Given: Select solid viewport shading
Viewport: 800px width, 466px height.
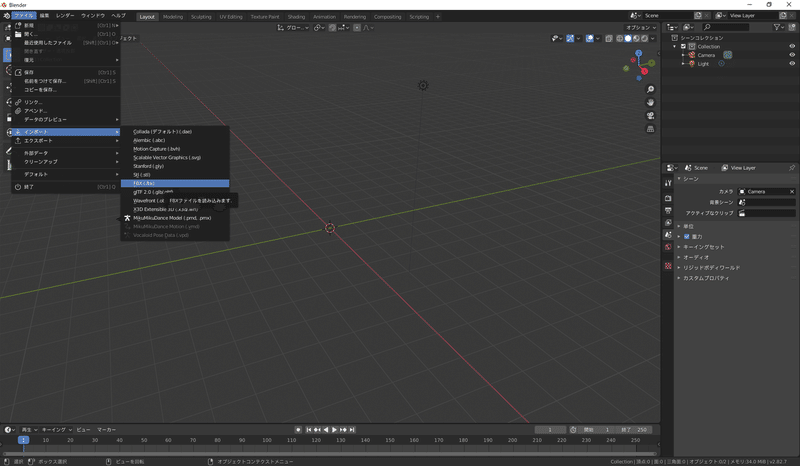Looking at the screenshot, I should click(x=628, y=38).
